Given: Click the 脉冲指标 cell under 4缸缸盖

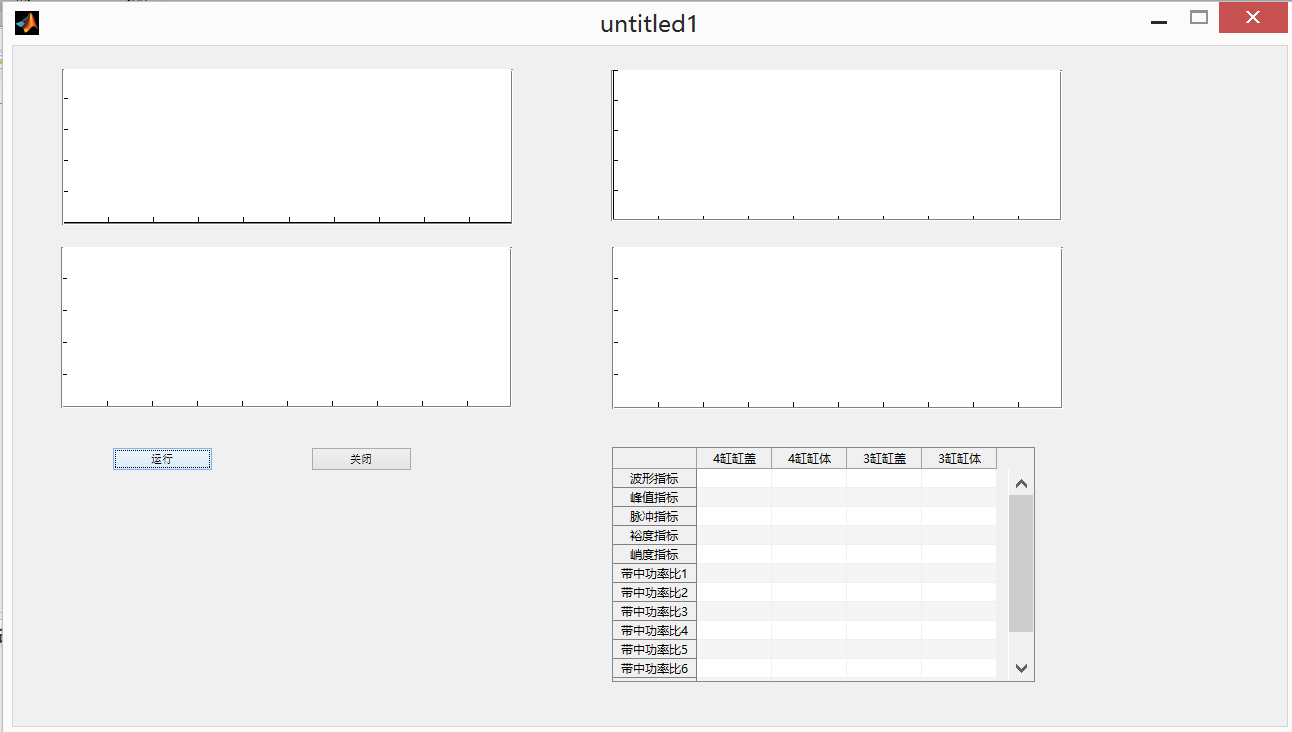Looking at the screenshot, I should [x=734, y=516].
